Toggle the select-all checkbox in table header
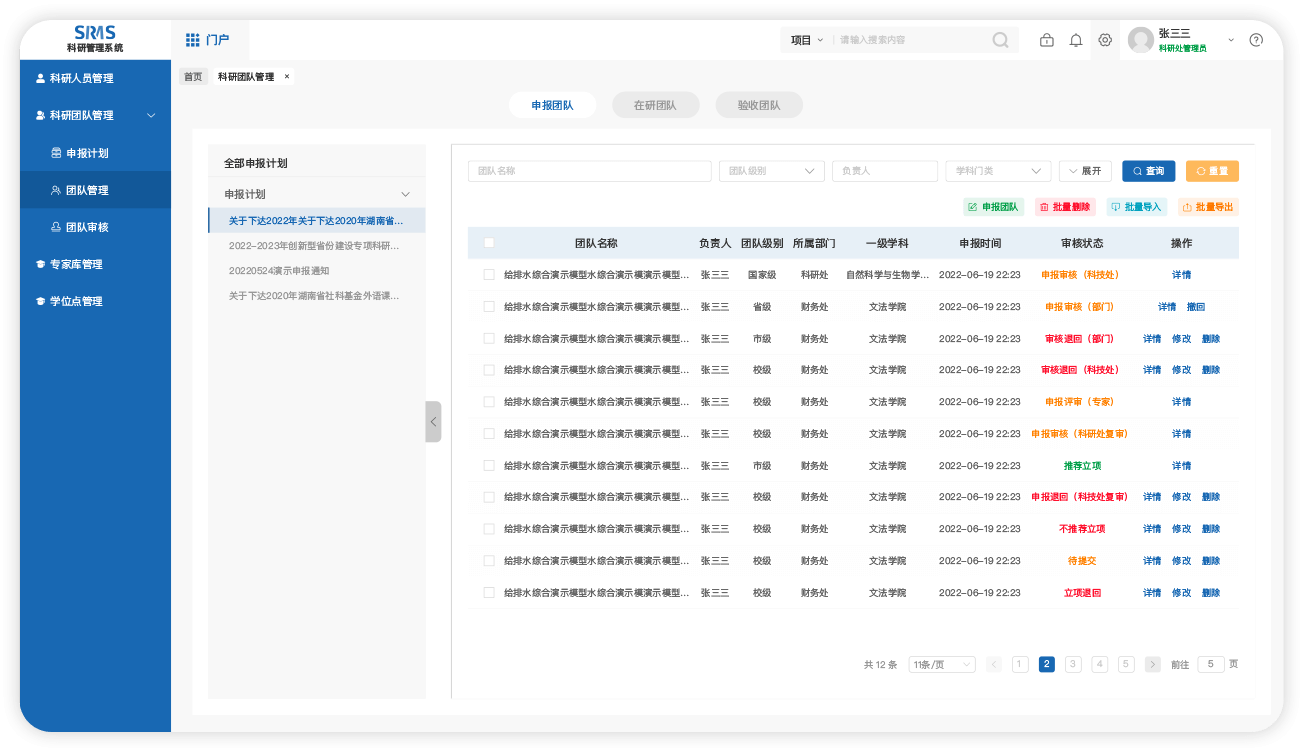The image size is (1304, 752). [x=489, y=243]
